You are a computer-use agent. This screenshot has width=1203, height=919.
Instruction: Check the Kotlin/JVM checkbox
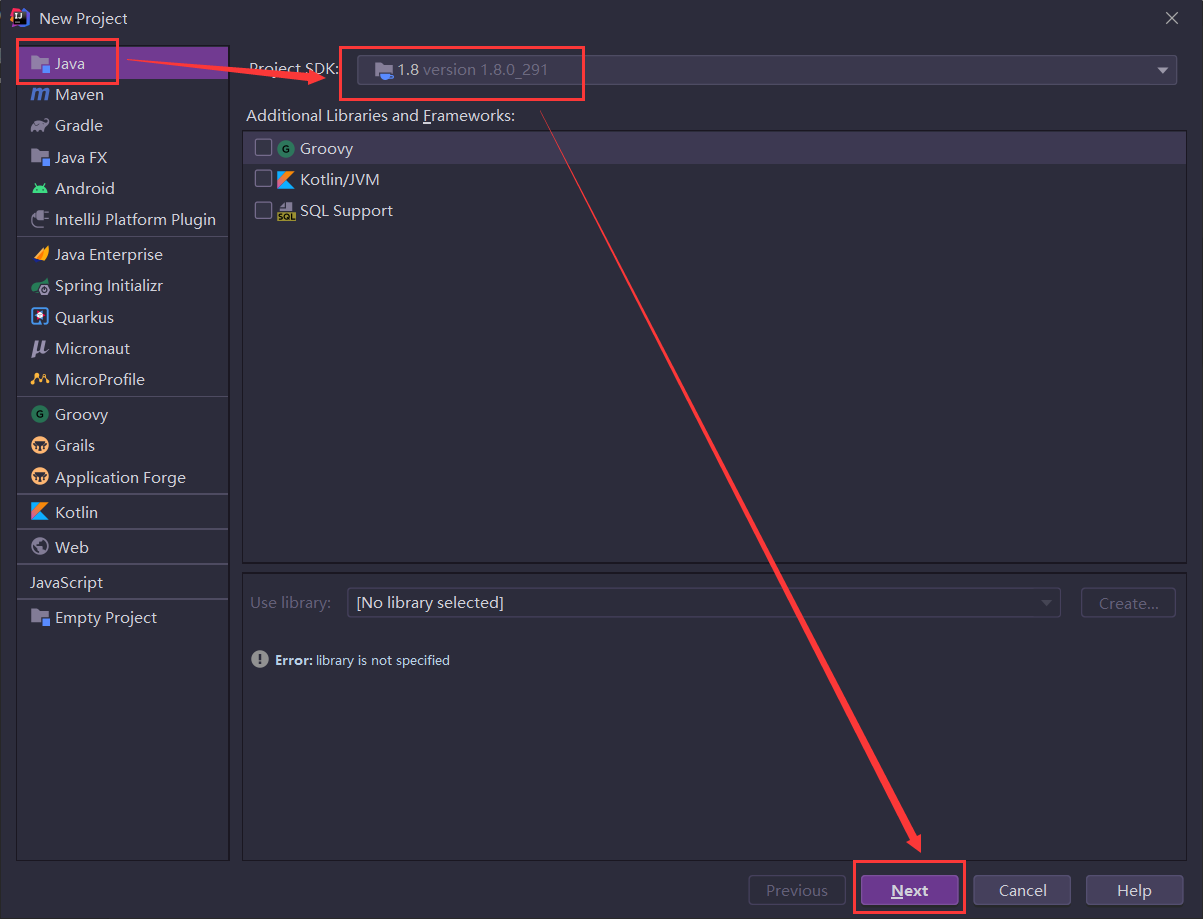pos(263,179)
